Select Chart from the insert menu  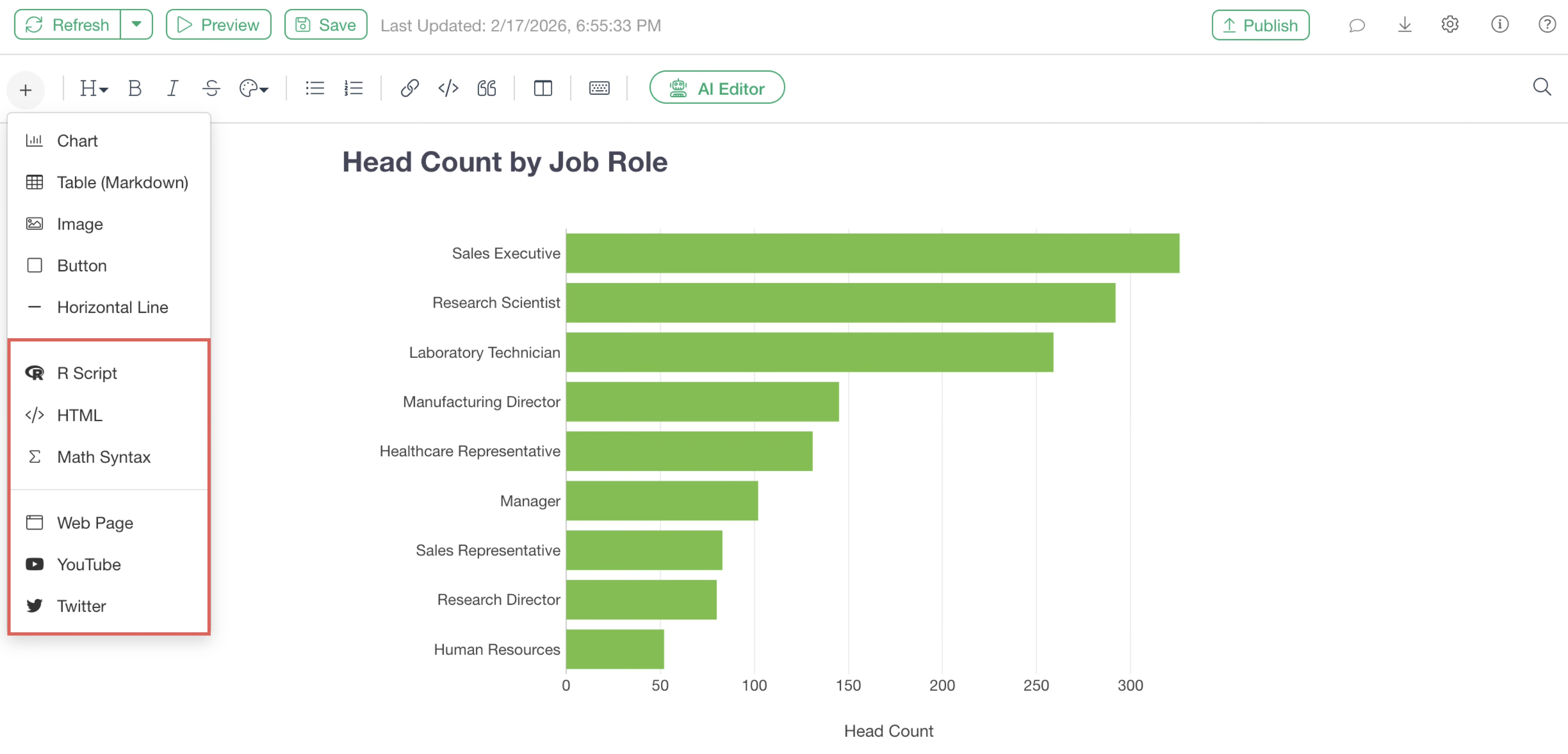tap(77, 141)
